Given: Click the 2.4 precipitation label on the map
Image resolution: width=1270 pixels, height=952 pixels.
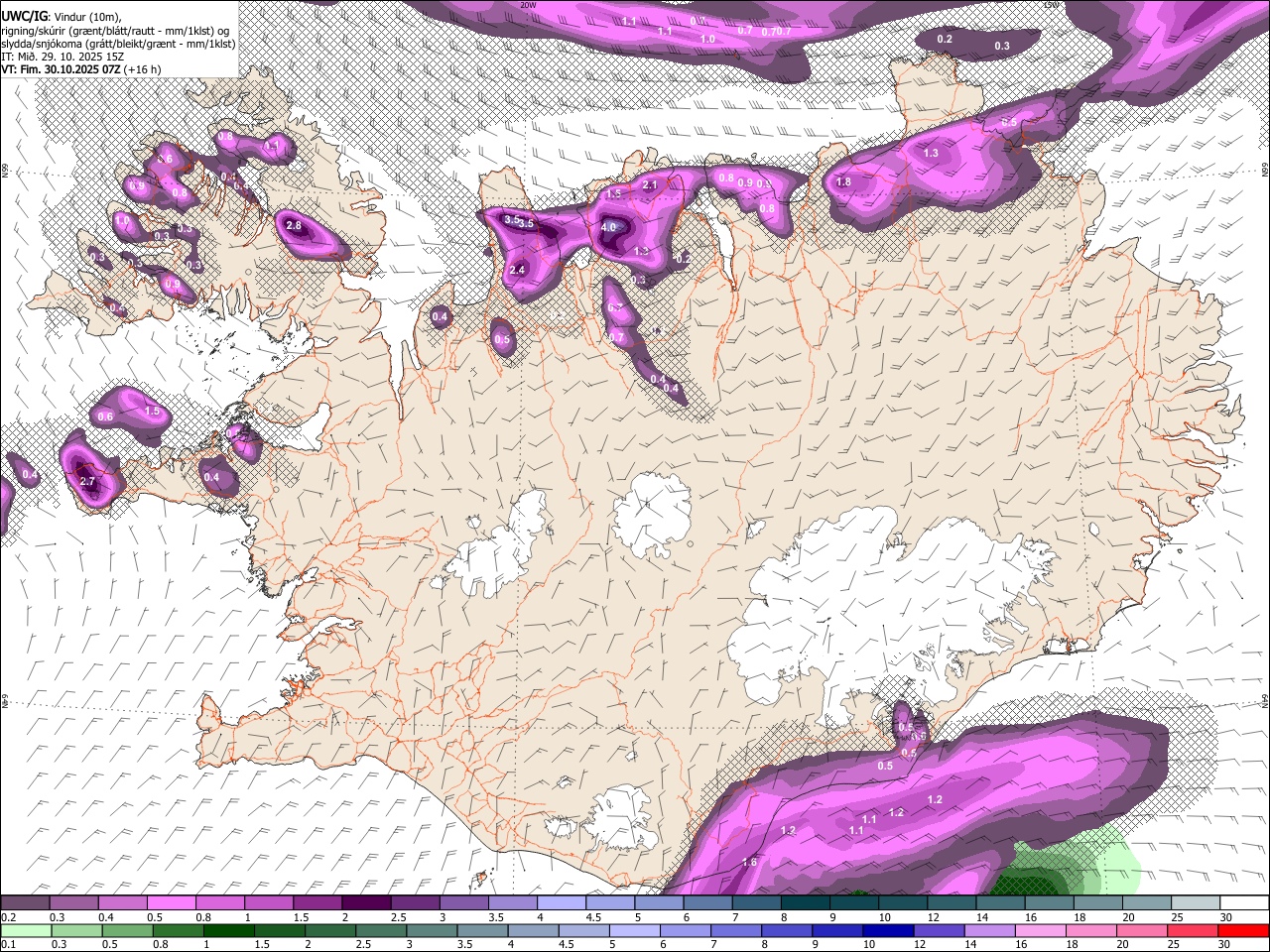Looking at the screenshot, I should tap(517, 270).
